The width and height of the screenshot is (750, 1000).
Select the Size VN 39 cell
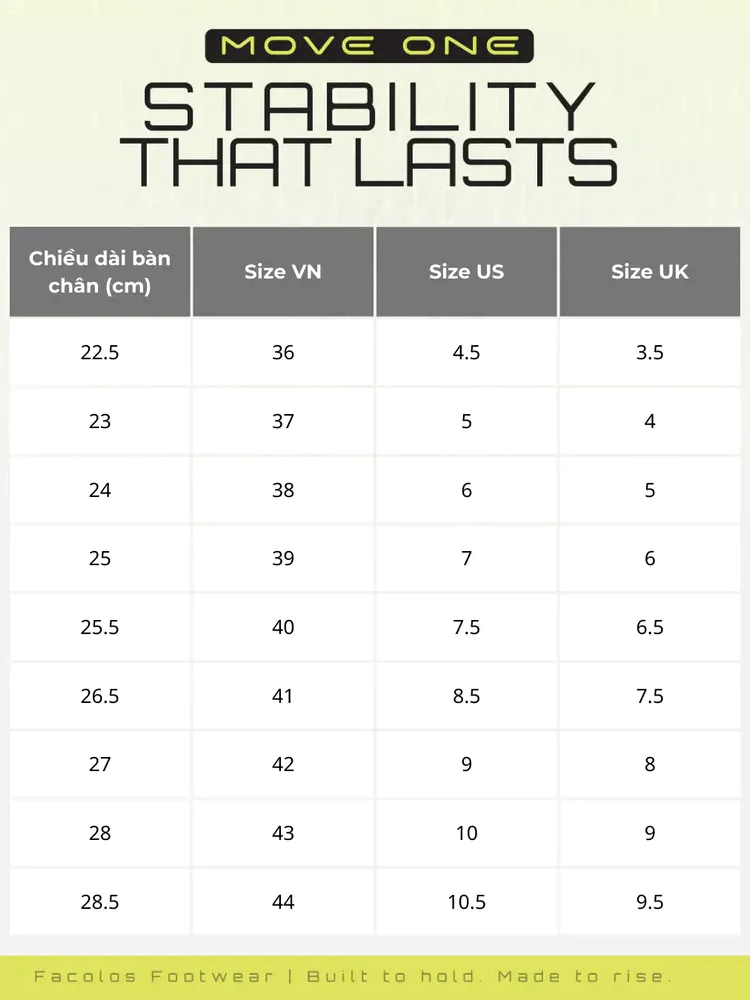[283, 558]
